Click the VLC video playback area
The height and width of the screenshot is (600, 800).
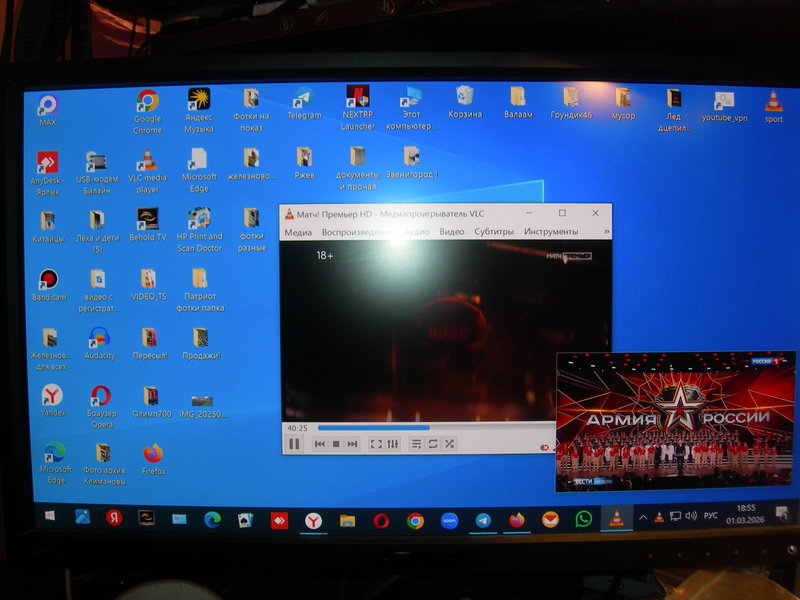(x=418, y=331)
